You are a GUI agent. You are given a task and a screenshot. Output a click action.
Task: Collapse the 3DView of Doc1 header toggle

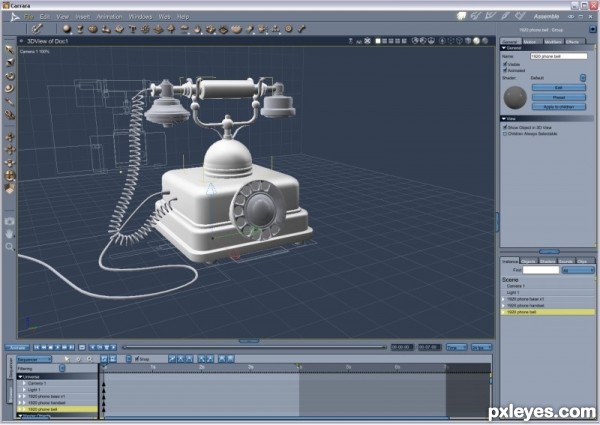click(21, 41)
